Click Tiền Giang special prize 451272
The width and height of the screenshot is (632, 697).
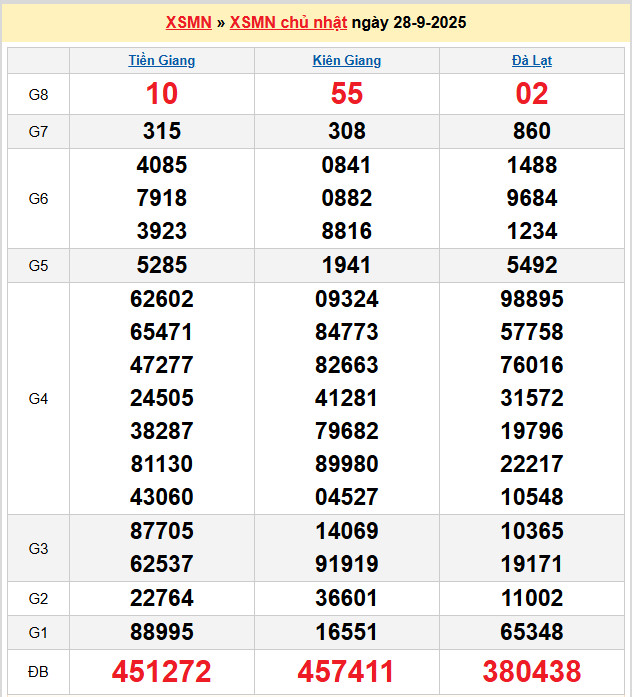pyautogui.click(x=162, y=671)
